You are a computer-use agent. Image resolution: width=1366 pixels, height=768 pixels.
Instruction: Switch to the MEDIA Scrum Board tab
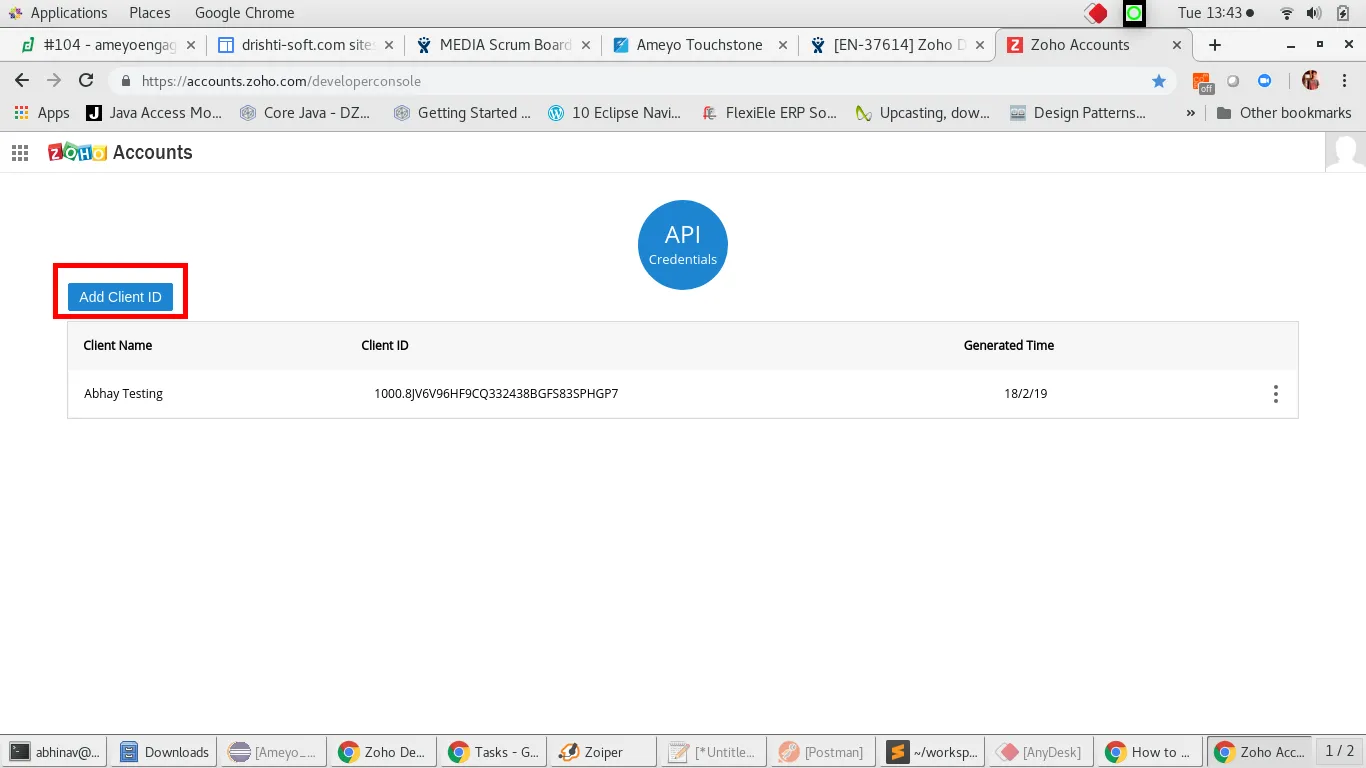click(x=504, y=45)
